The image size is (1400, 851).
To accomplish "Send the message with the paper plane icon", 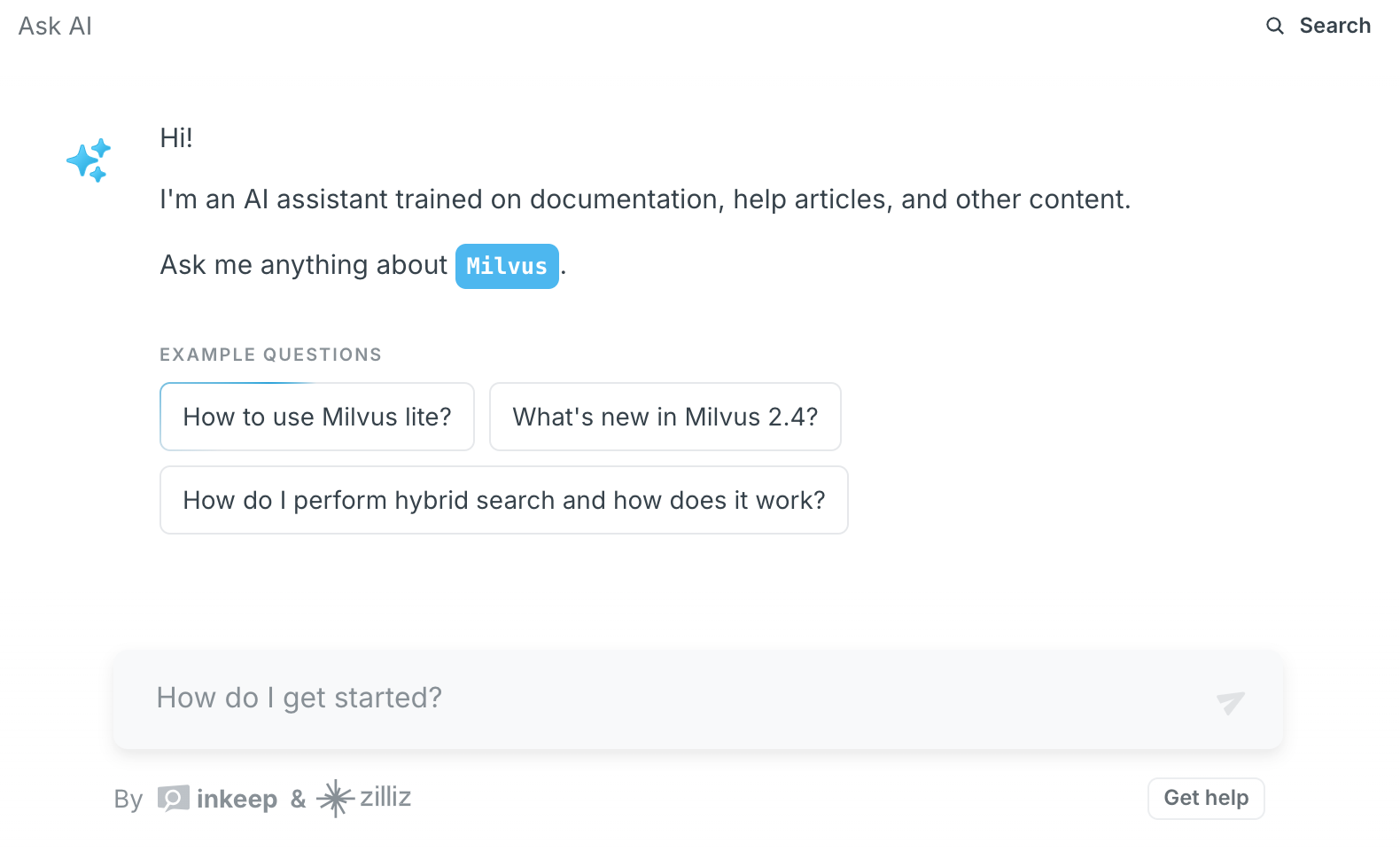I will pyautogui.click(x=1230, y=702).
